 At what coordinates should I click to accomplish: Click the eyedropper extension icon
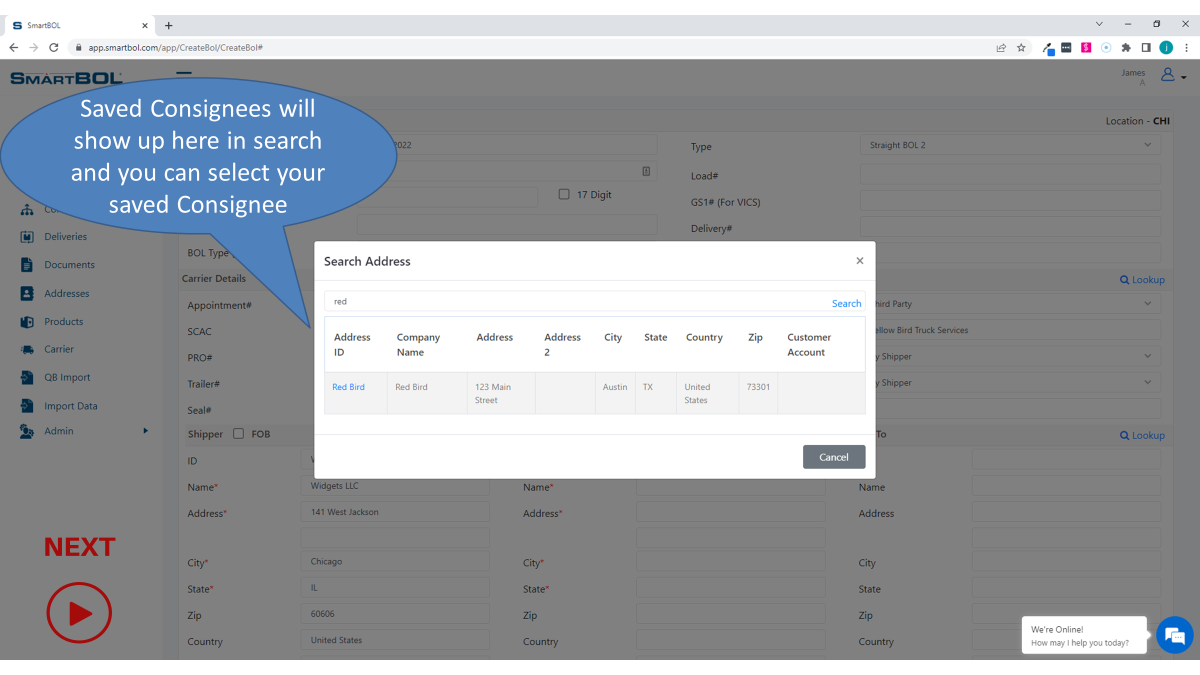1048,47
